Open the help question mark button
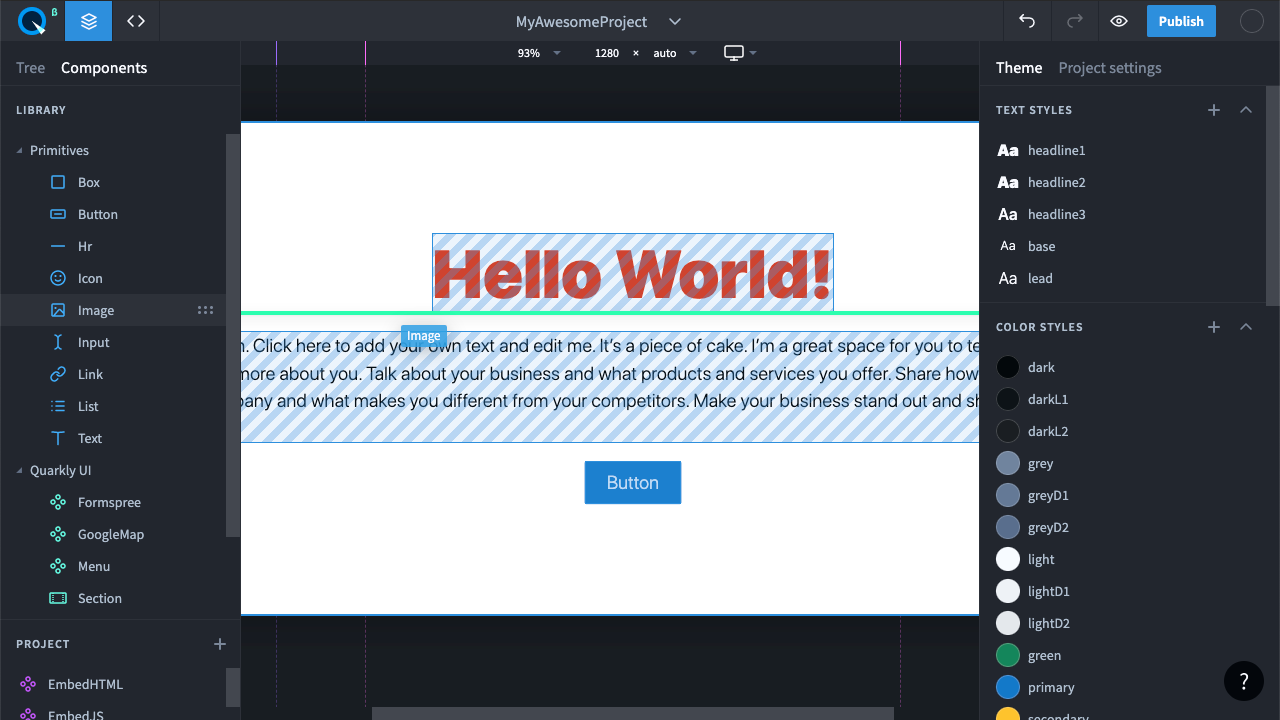 point(1244,681)
